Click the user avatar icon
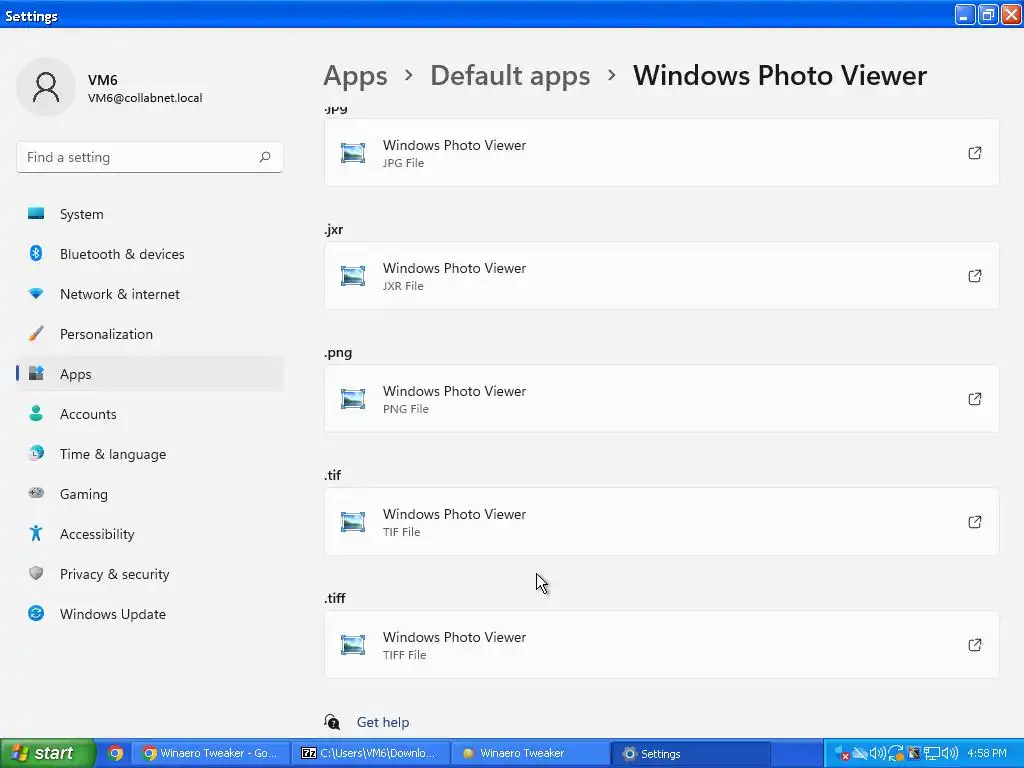Screen dimensions: 1024x768 [x=46, y=87]
